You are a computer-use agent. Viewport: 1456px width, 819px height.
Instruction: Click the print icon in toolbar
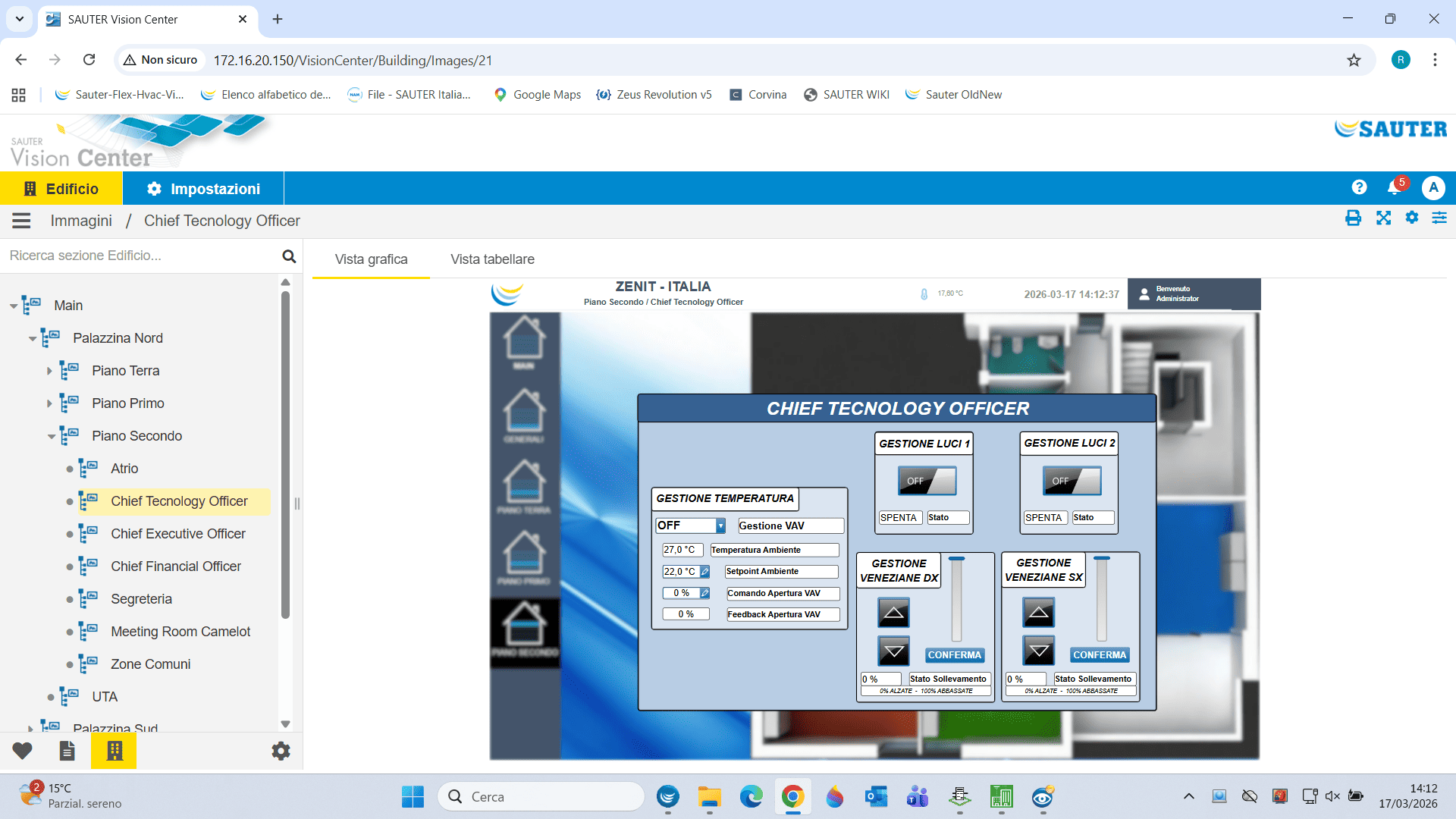(x=1353, y=218)
